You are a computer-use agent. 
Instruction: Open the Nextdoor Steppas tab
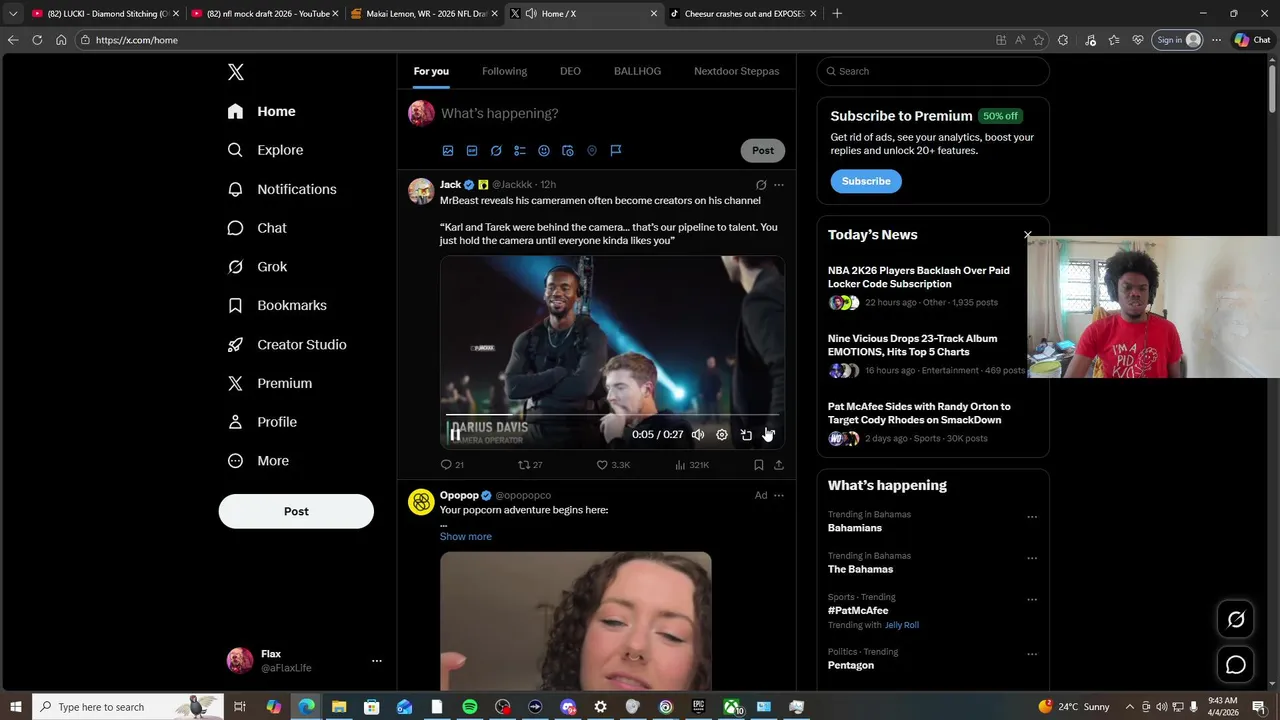click(736, 71)
